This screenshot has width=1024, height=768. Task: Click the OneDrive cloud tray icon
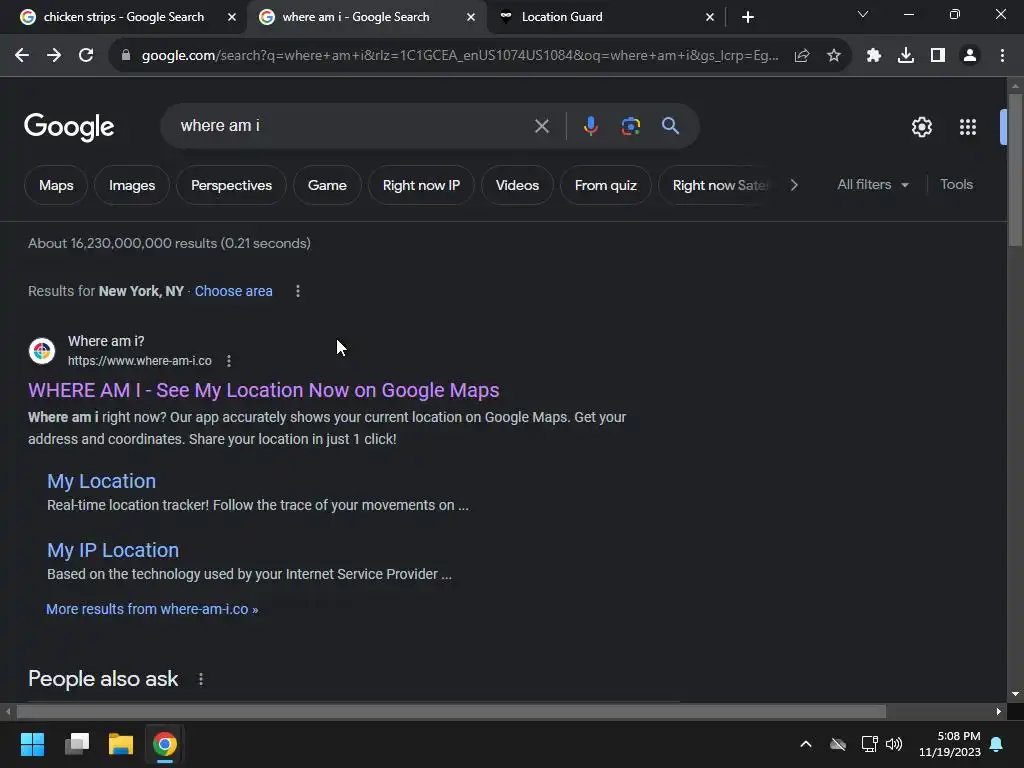pyautogui.click(x=838, y=744)
